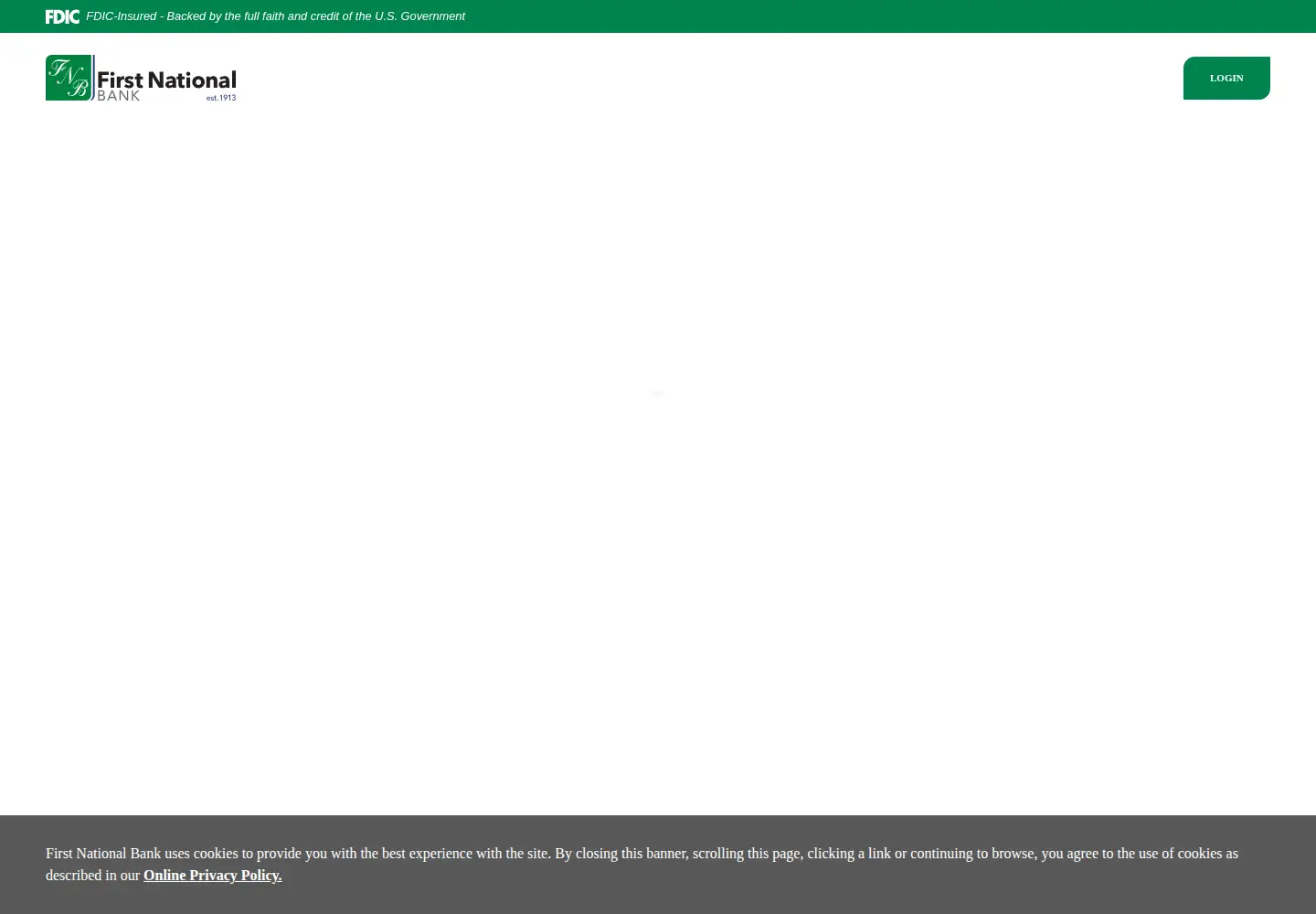Click the FDIC logo in top banner
Screen dimensions: 1316x914
tap(62, 16)
